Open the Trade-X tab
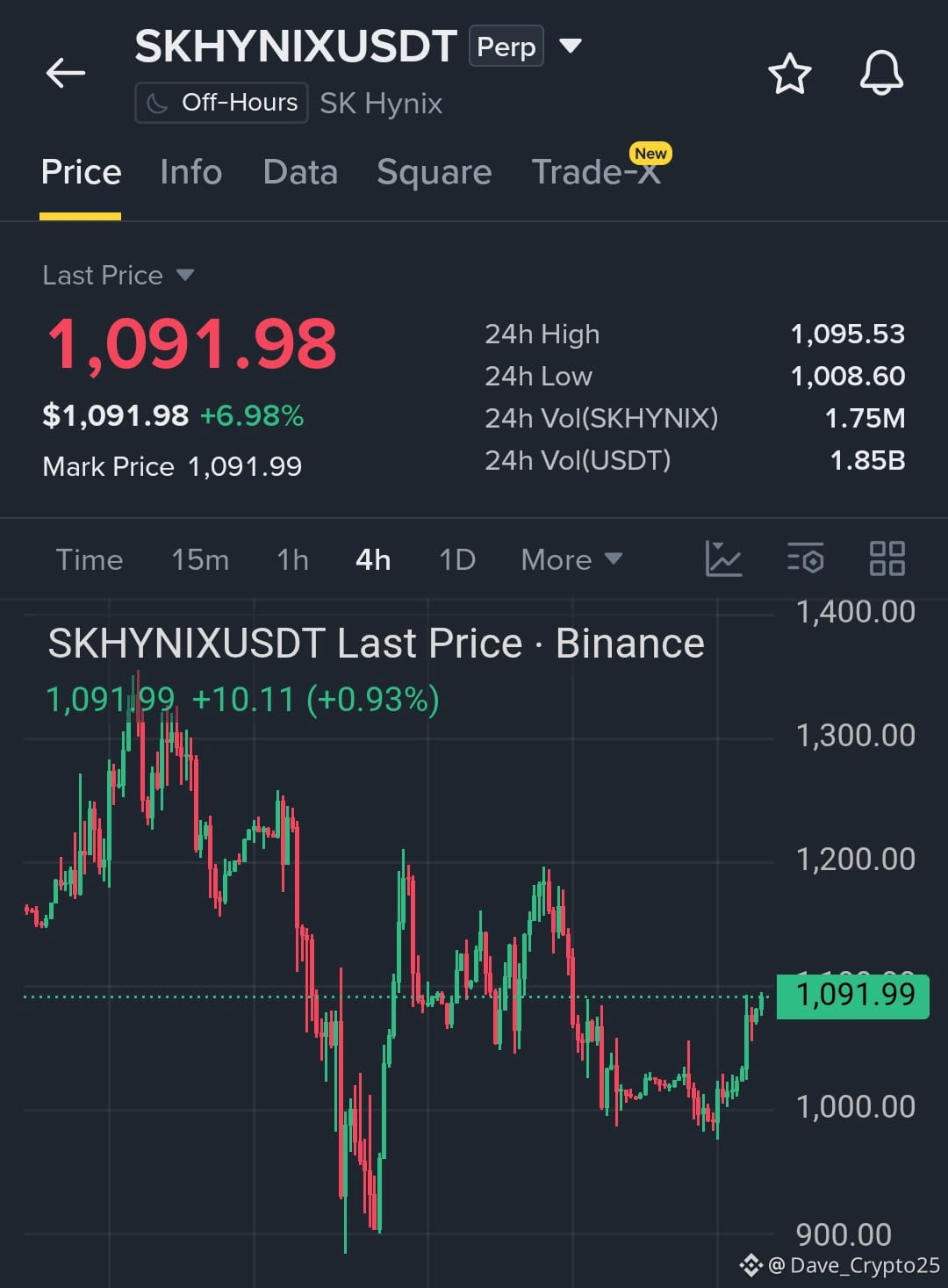 (x=596, y=172)
